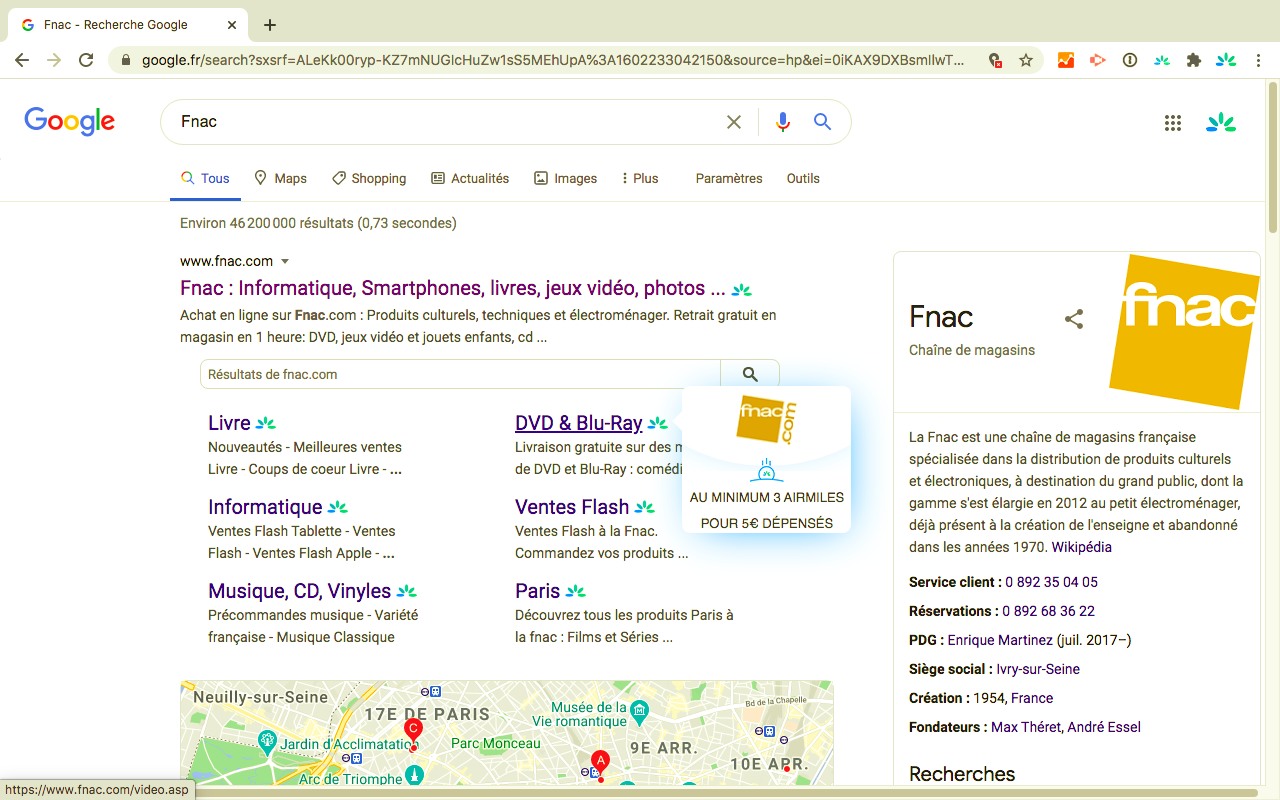
Task: Open the Informatique sitelink
Action: [265, 507]
